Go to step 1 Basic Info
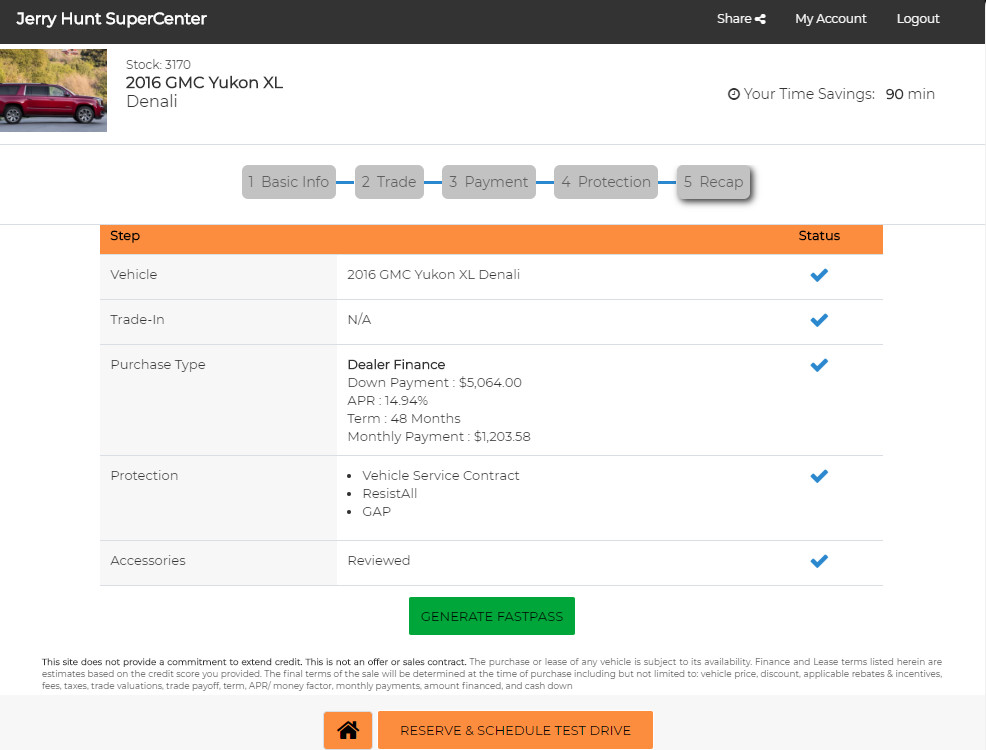986x750 pixels. (289, 182)
